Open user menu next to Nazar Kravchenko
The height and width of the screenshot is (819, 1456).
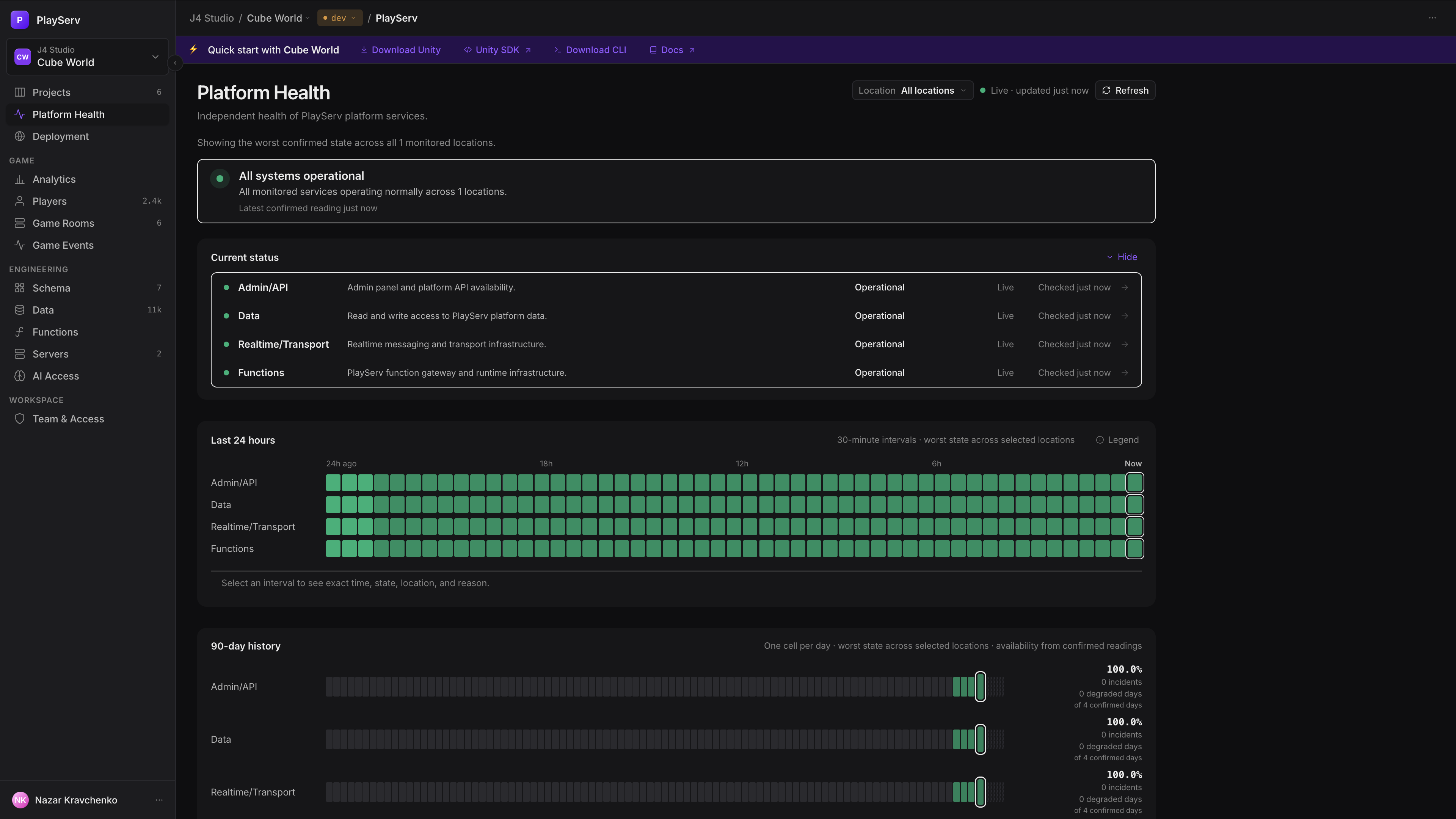point(159,800)
